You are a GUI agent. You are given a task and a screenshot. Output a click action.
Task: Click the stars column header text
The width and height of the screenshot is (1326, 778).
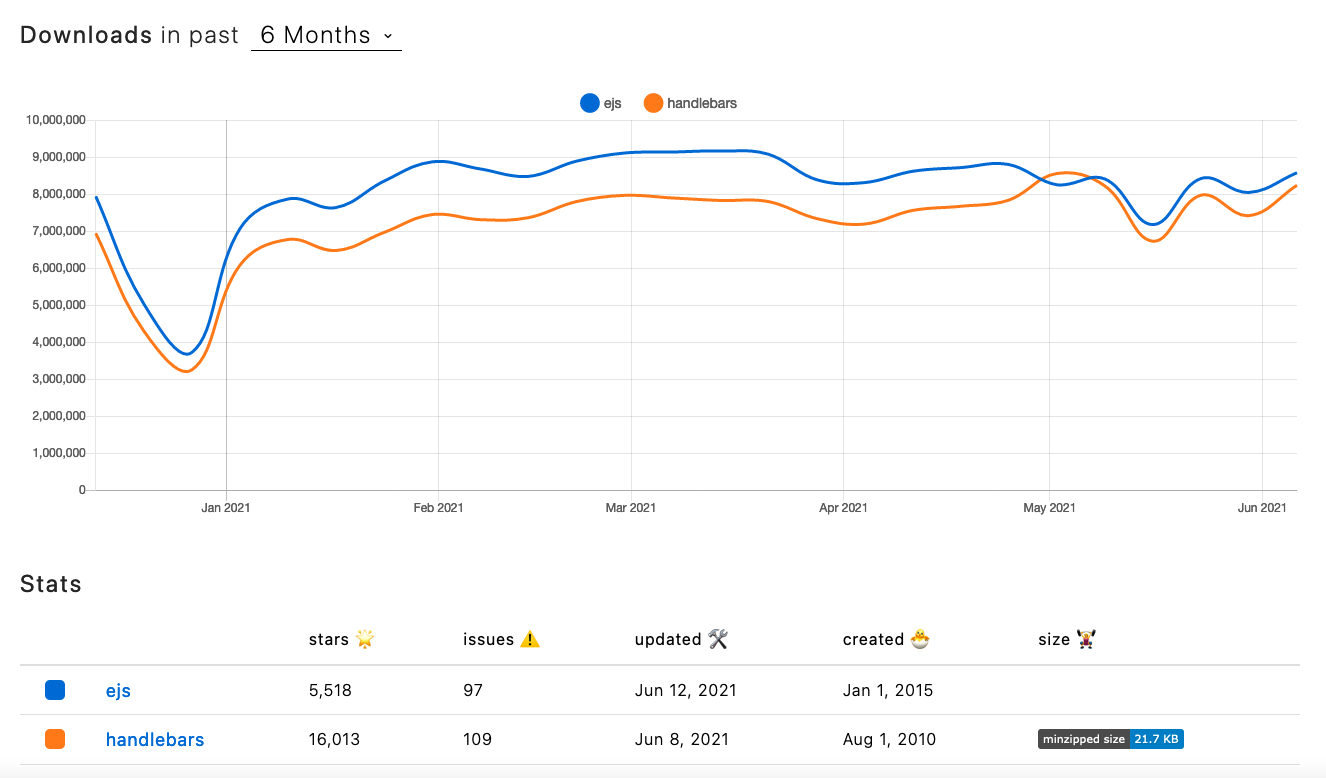point(329,639)
